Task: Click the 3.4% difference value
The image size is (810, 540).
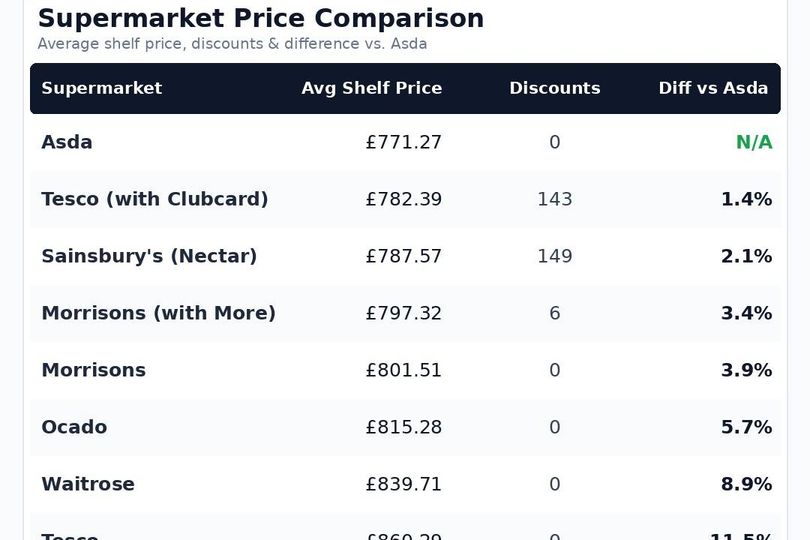Action: [x=746, y=313]
